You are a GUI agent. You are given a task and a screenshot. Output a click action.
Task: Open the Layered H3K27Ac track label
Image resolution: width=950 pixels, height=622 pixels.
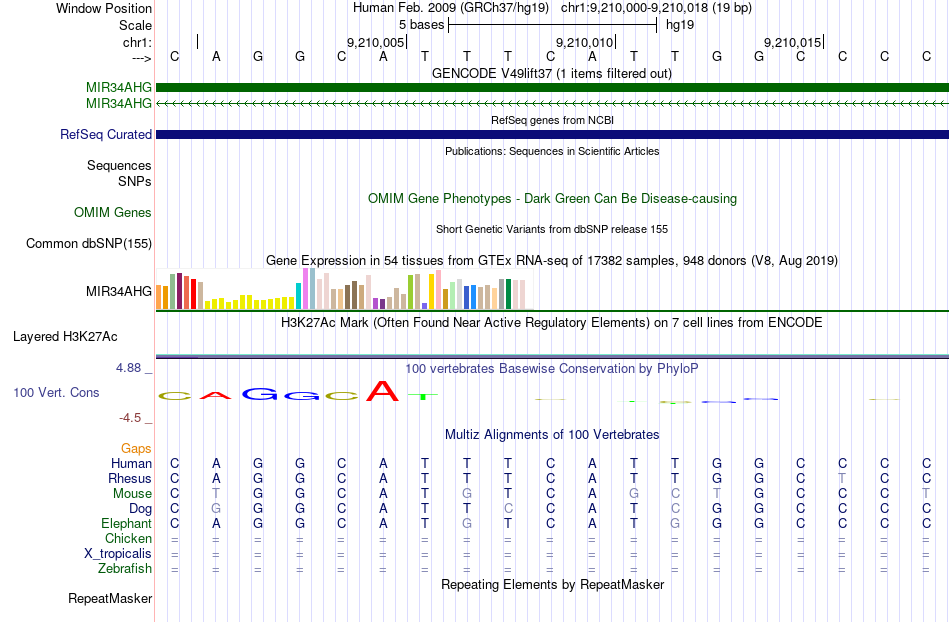(x=65, y=337)
